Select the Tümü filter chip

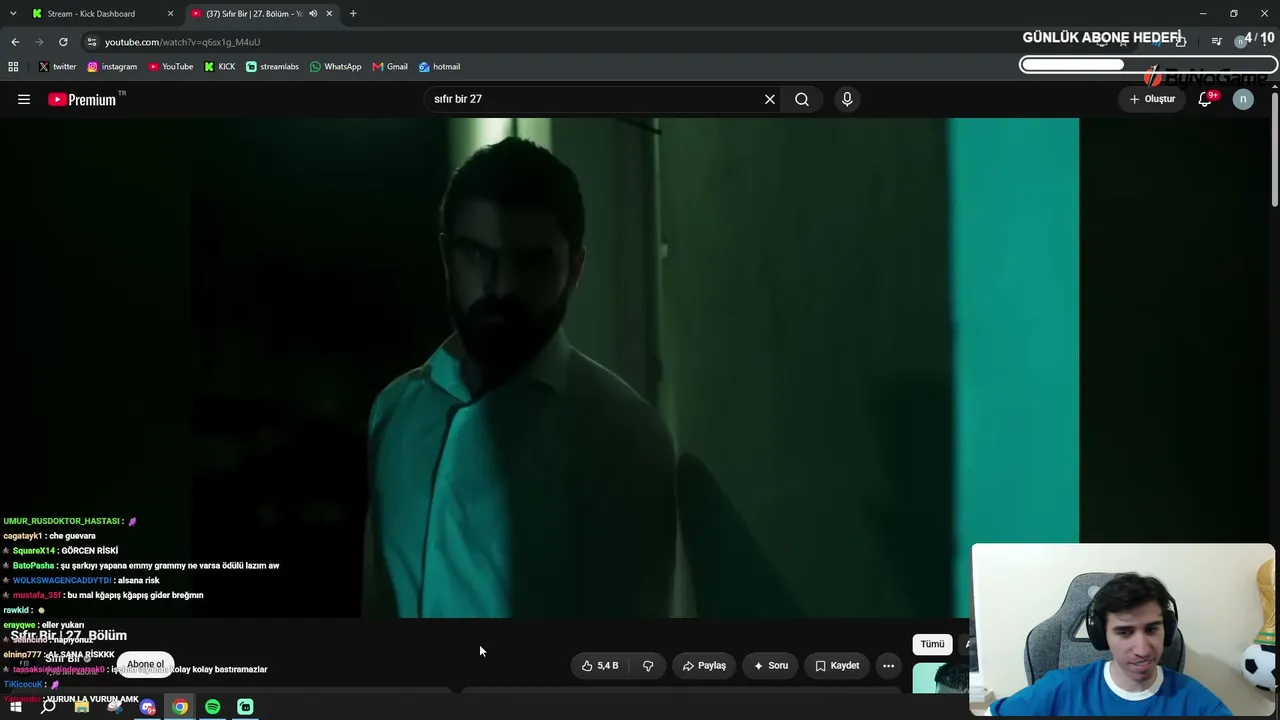tap(932, 644)
